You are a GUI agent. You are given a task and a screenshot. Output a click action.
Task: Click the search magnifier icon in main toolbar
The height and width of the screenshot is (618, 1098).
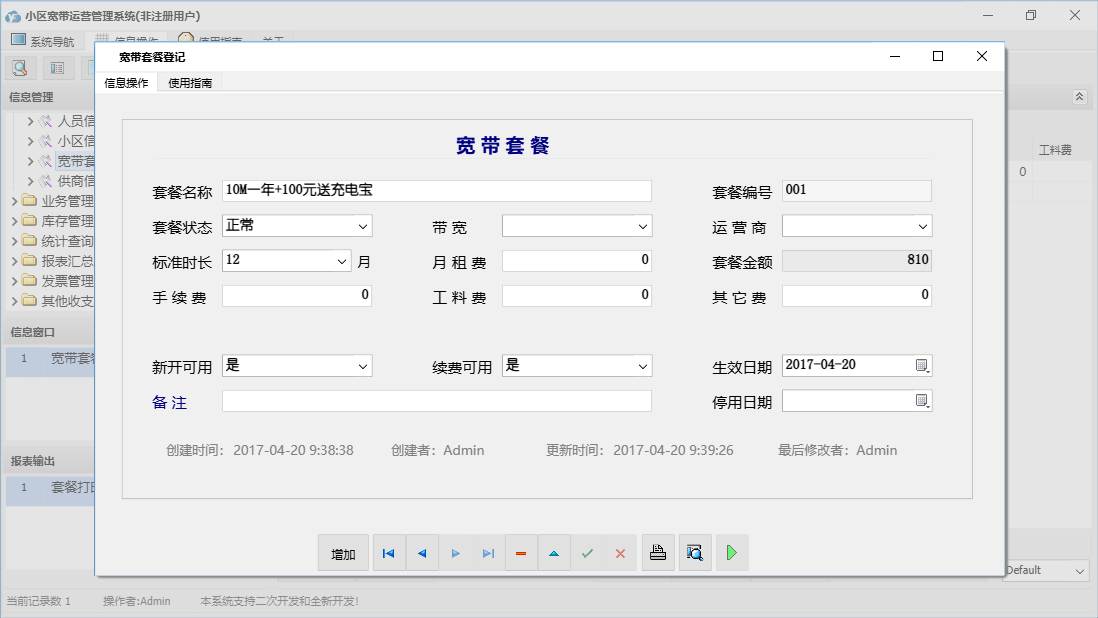(x=20, y=68)
